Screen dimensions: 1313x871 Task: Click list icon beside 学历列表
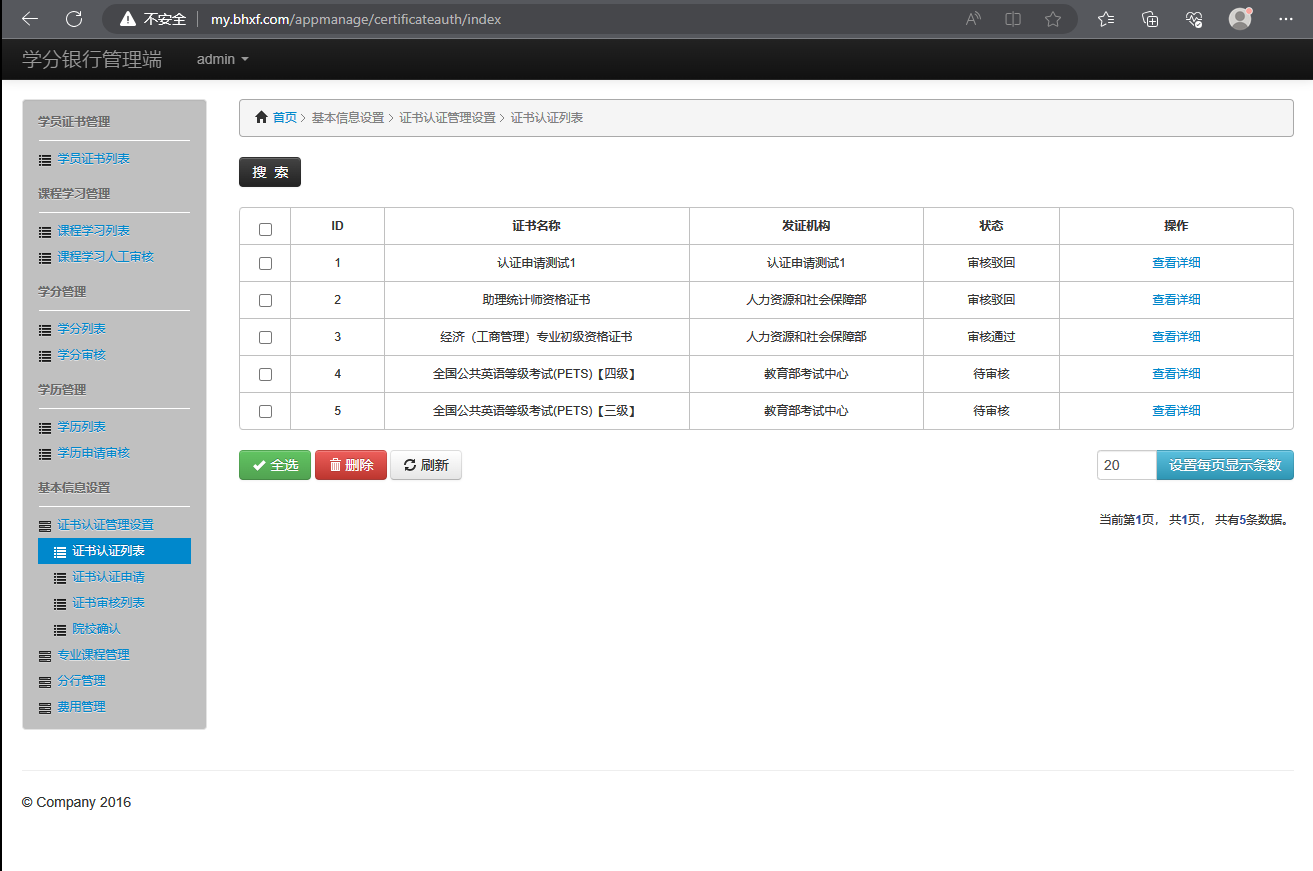pos(45,428)
